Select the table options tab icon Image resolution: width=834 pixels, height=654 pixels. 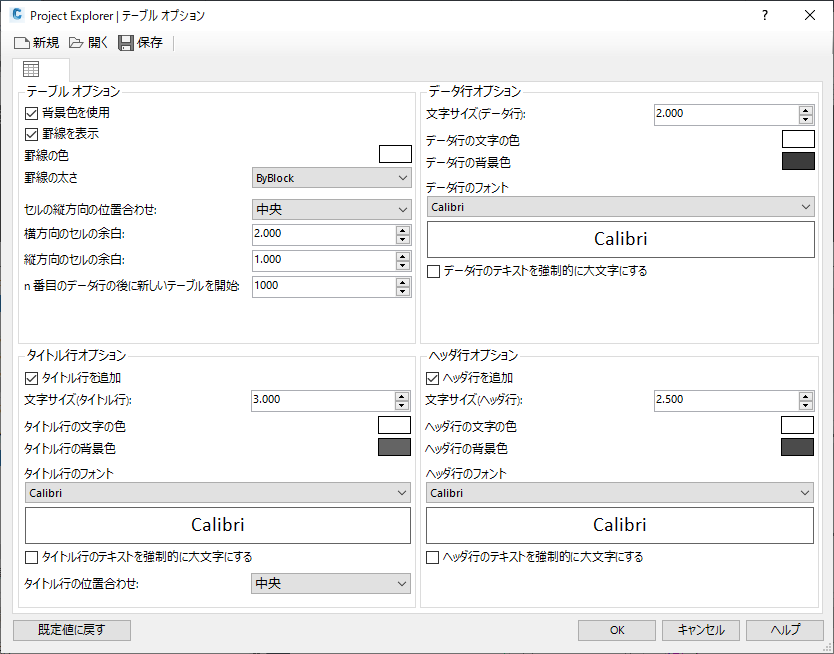point(31,70)
